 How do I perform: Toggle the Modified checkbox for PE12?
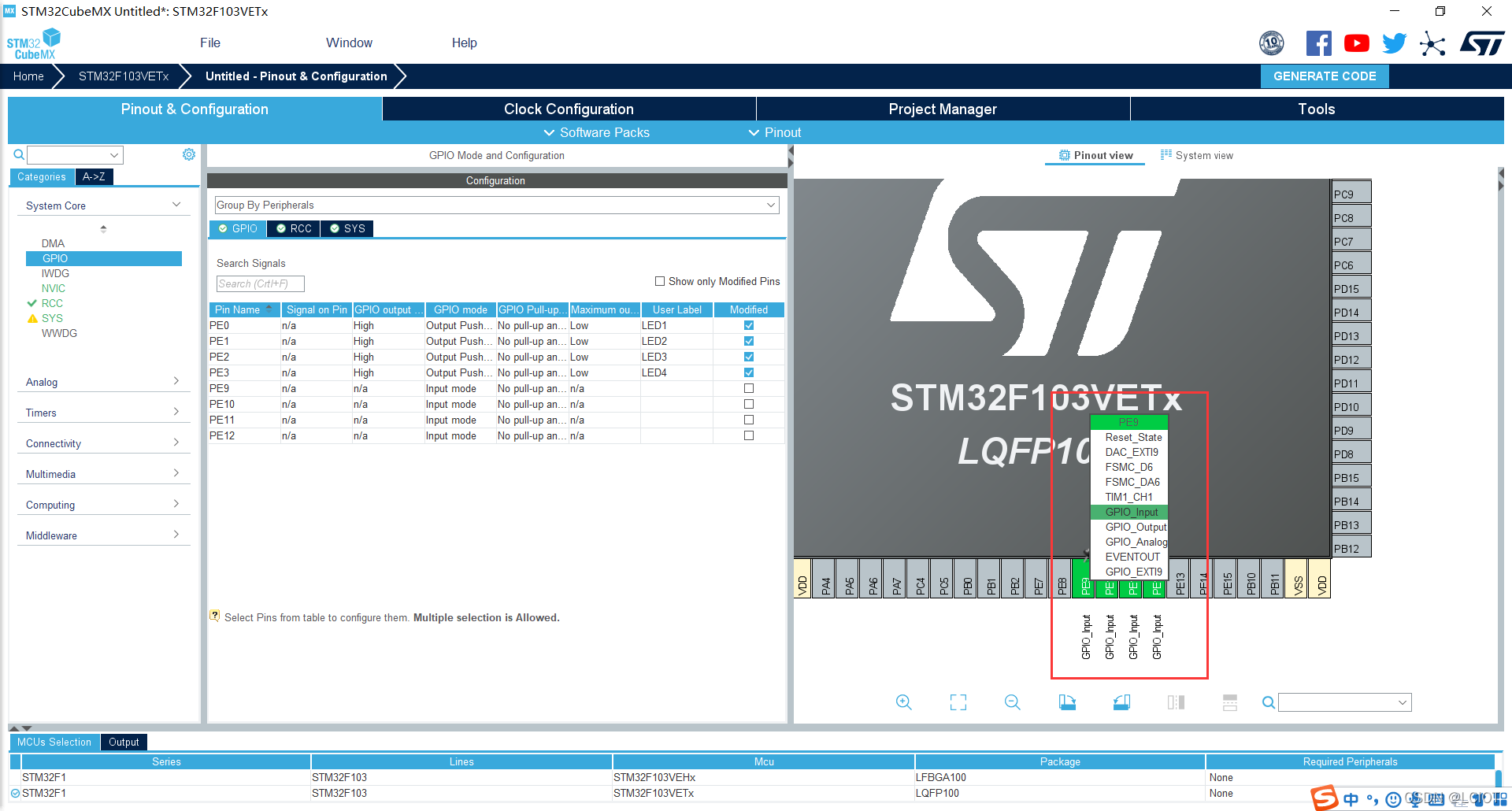pyautogui.click(x=749, y=435)
